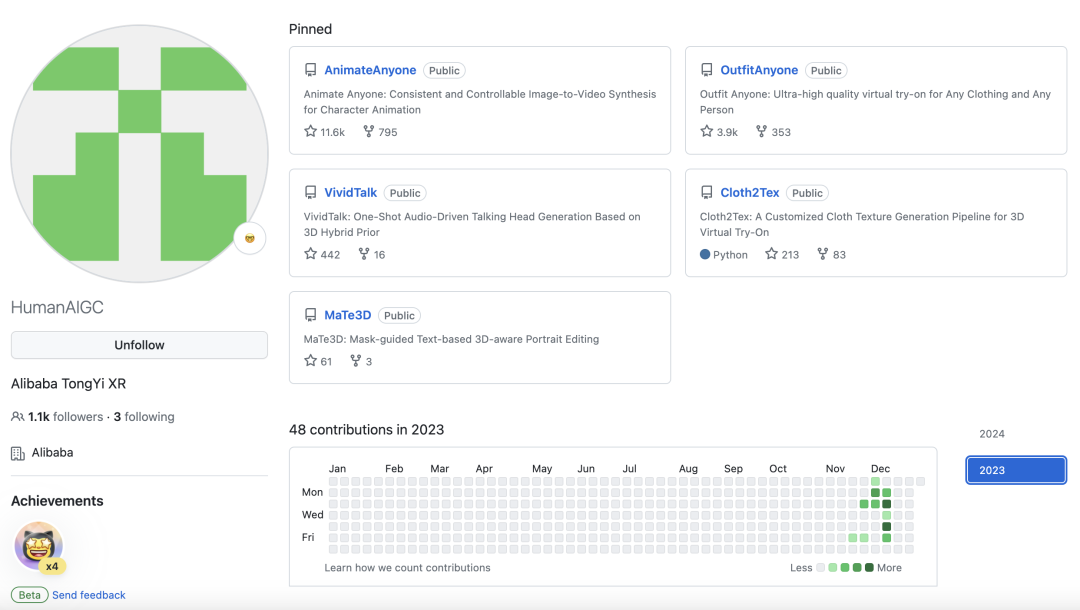Click the VividTalk repository icon
The image size is (1080, 610).
[x=311, y=193]
